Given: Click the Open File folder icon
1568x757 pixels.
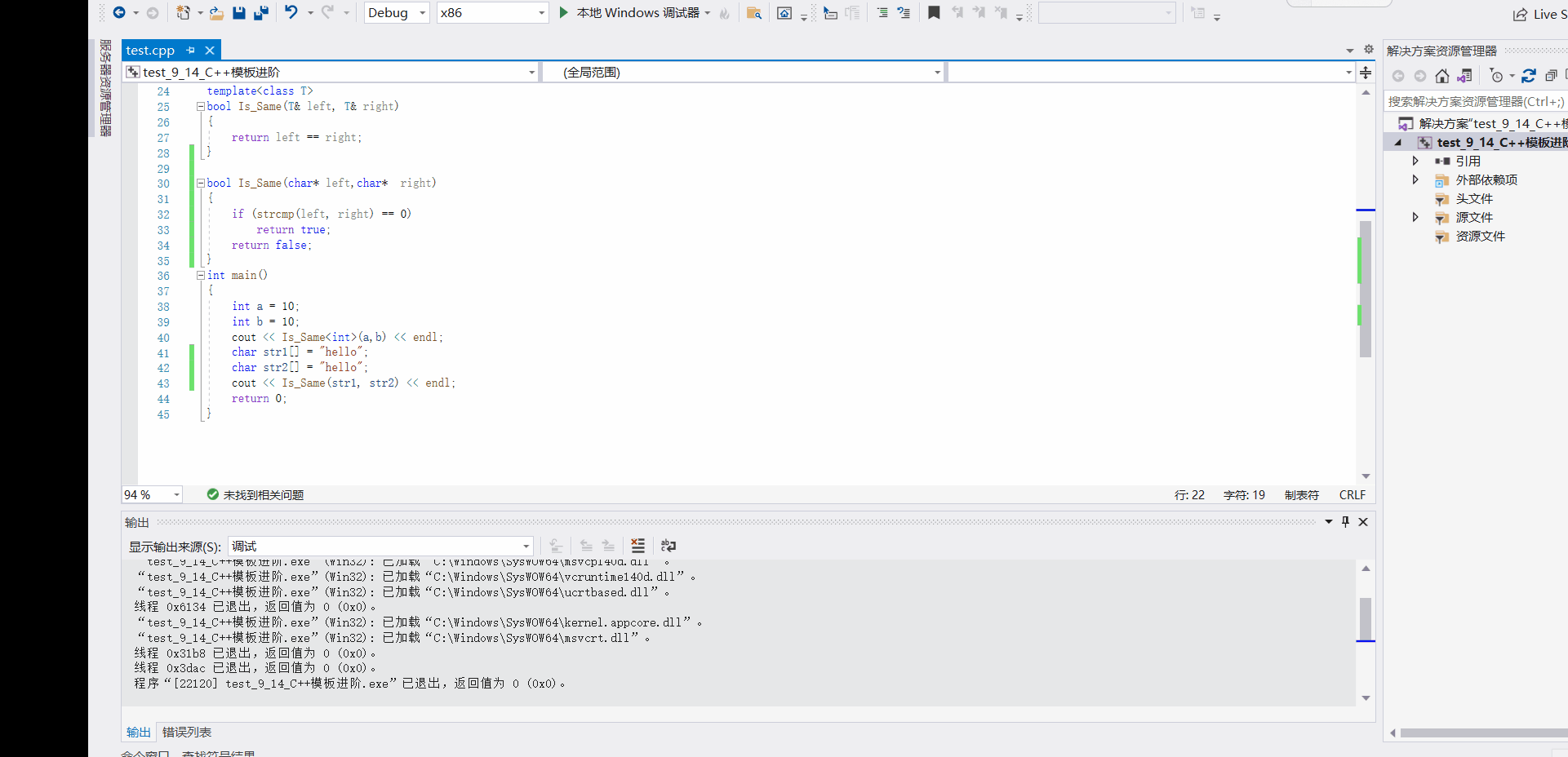Looking at the screenshot, I should (x=216, y=12).
